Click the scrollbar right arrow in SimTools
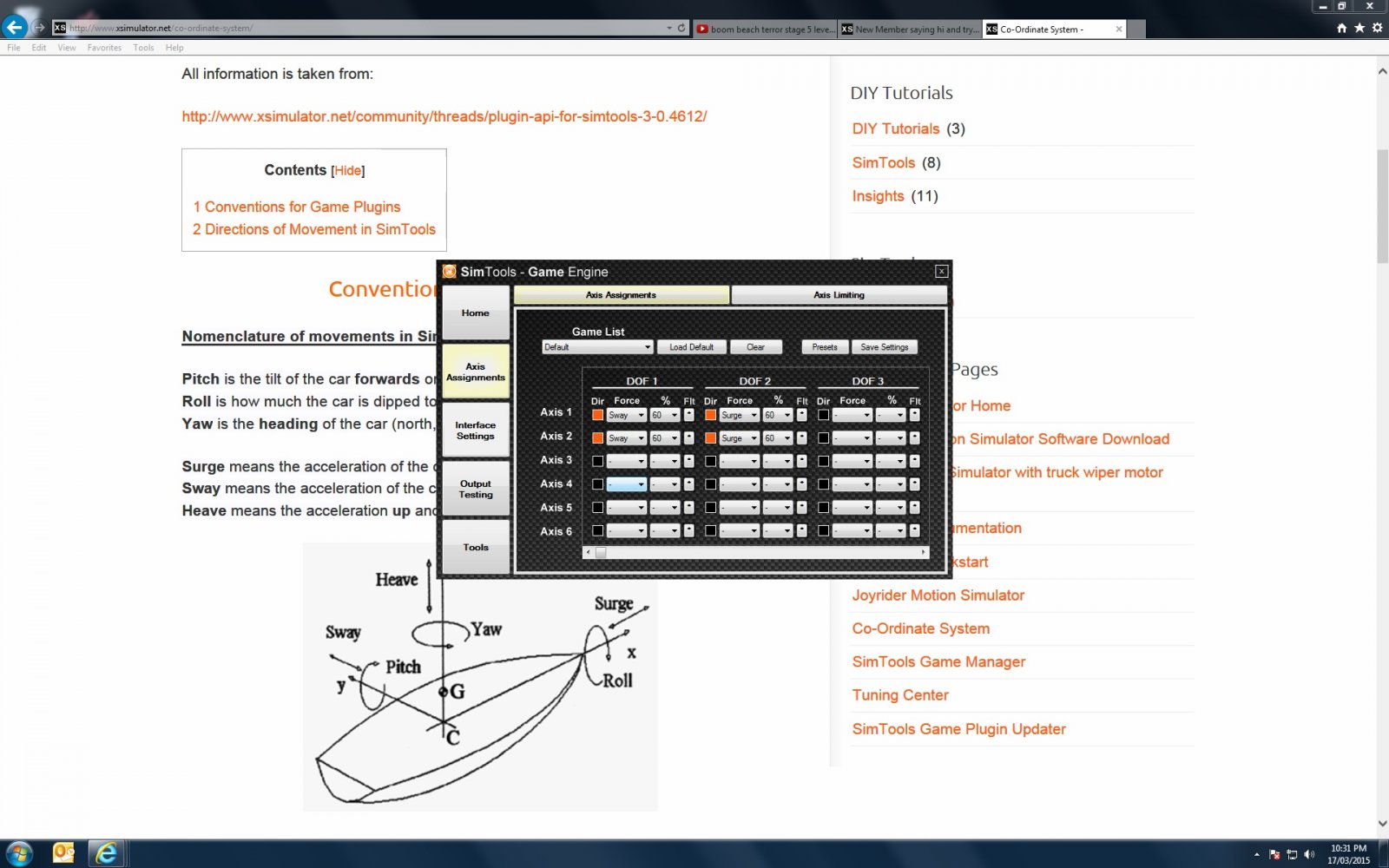Viewport: 1389px width, 868px height. [923, 552]
